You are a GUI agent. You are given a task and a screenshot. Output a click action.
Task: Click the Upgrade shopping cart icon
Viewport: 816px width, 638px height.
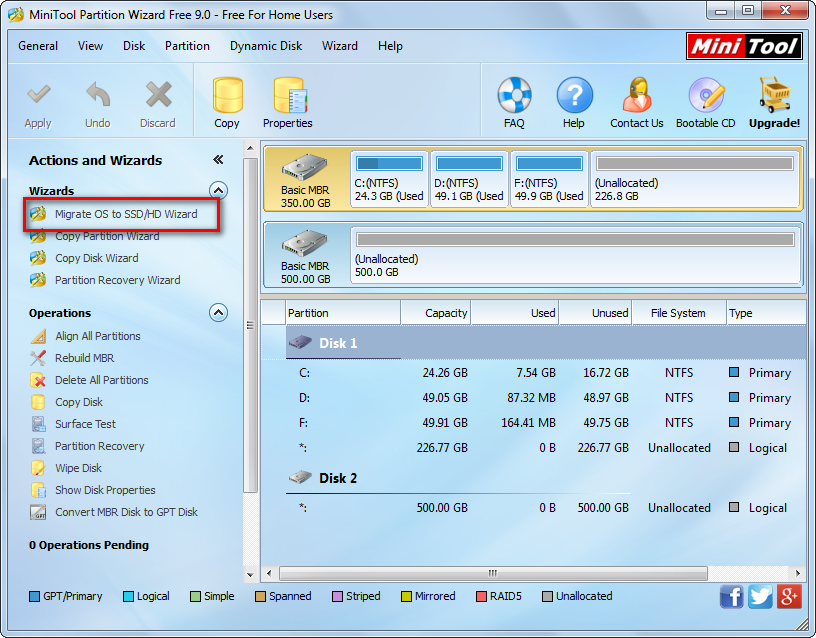[x=774, y=95]
